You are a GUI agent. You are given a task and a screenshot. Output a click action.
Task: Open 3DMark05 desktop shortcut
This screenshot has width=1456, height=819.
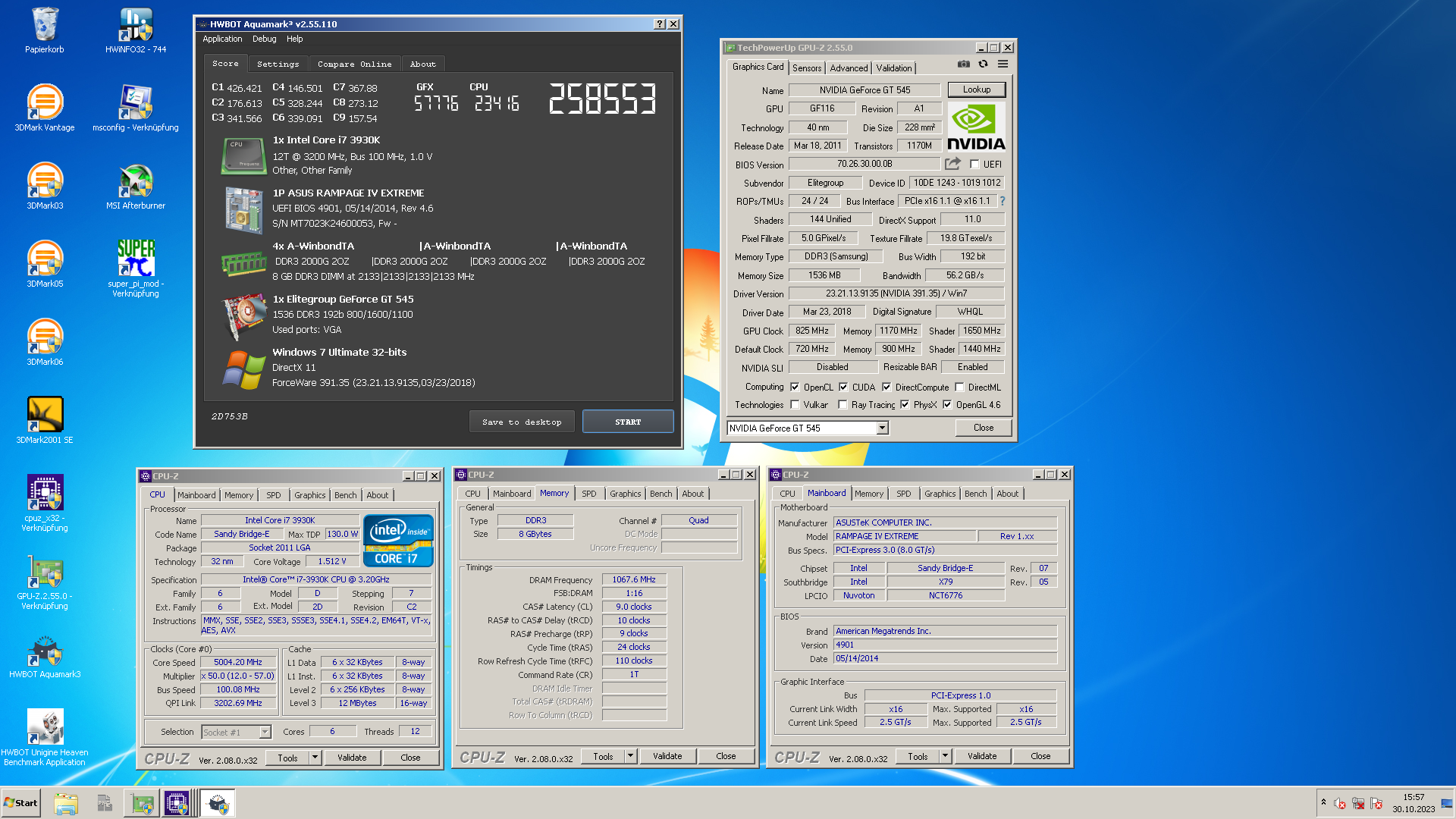click(45, 265)
